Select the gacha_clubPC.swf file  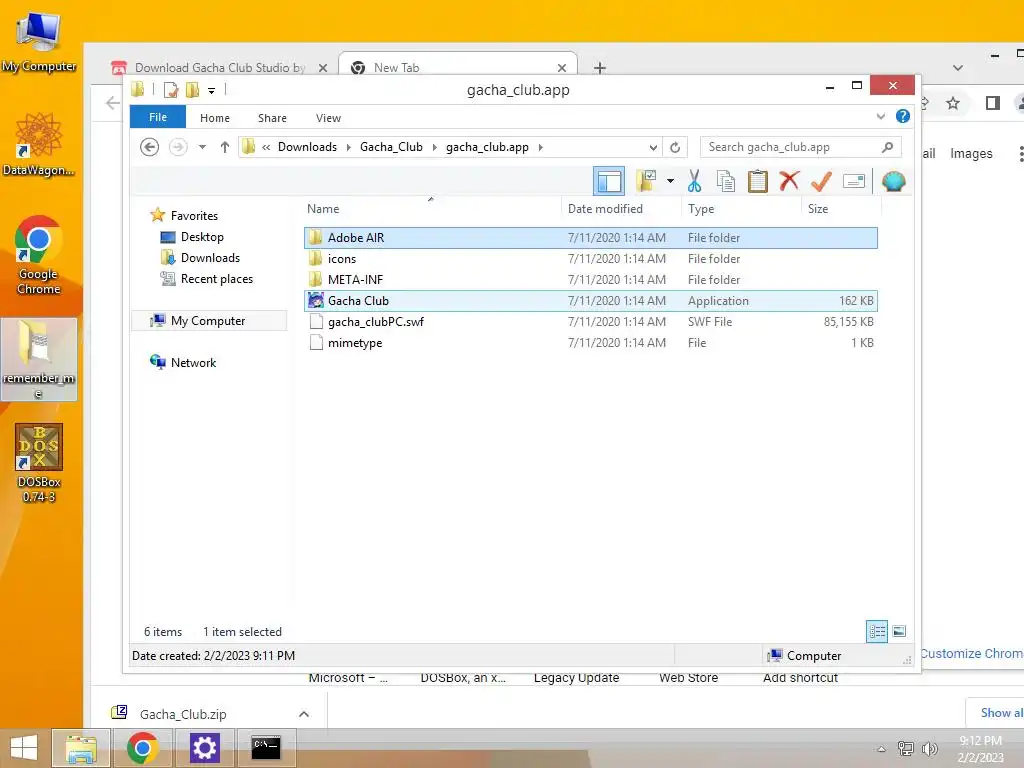click(x=590, y=321)
